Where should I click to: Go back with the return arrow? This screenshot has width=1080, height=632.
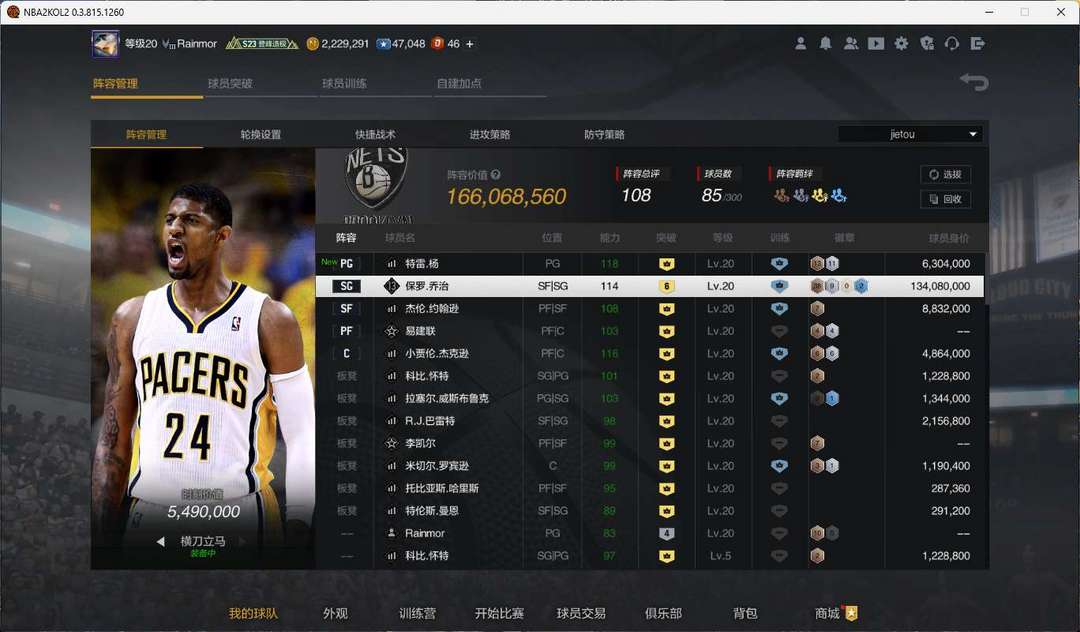975,82
